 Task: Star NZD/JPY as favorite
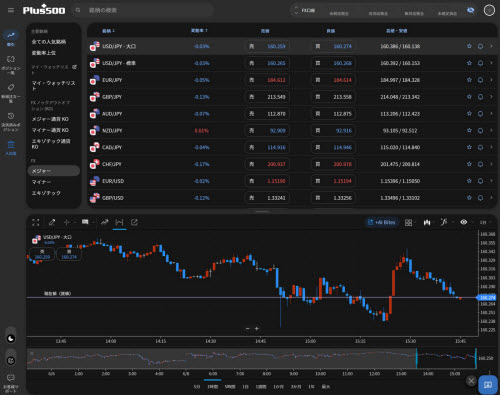point(469,130)
